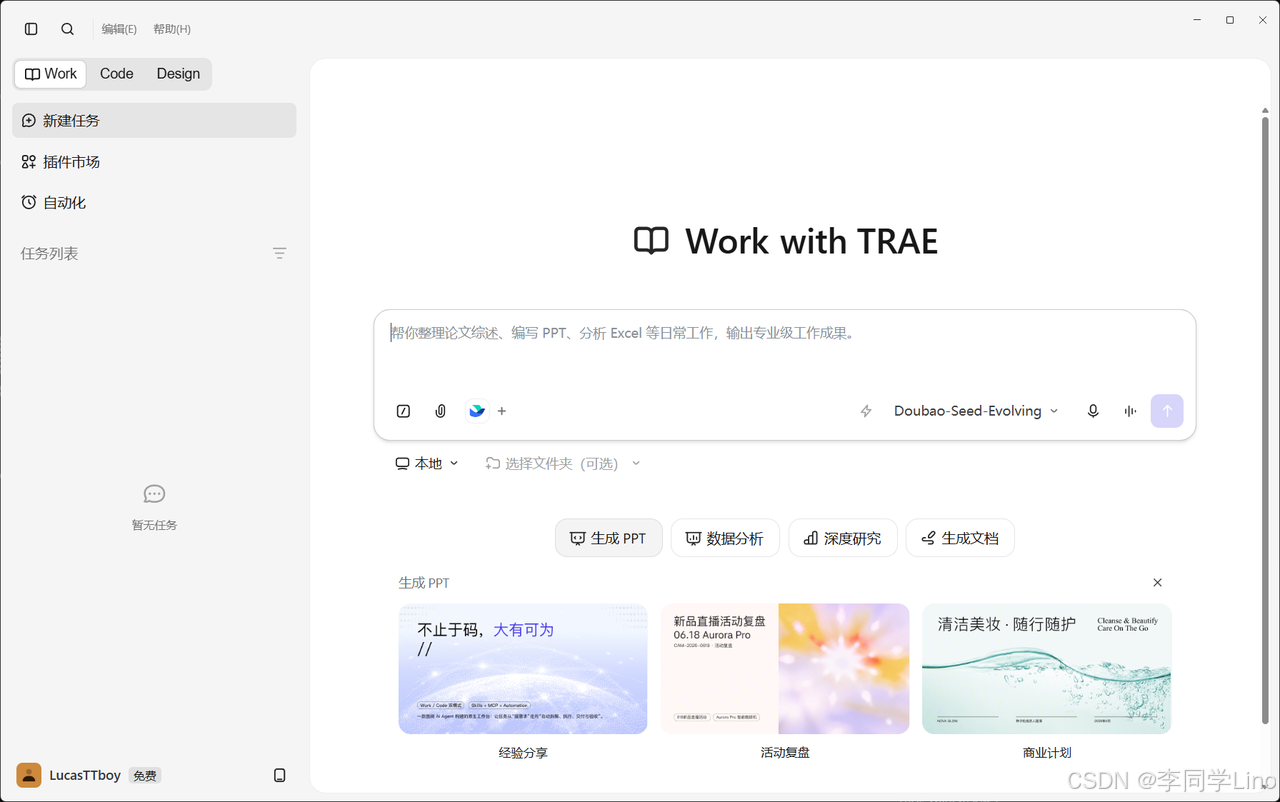Viewport: 1280px width, 802px height.
Task: Open 自动化 in the sidebar
Action: [154, 202]
